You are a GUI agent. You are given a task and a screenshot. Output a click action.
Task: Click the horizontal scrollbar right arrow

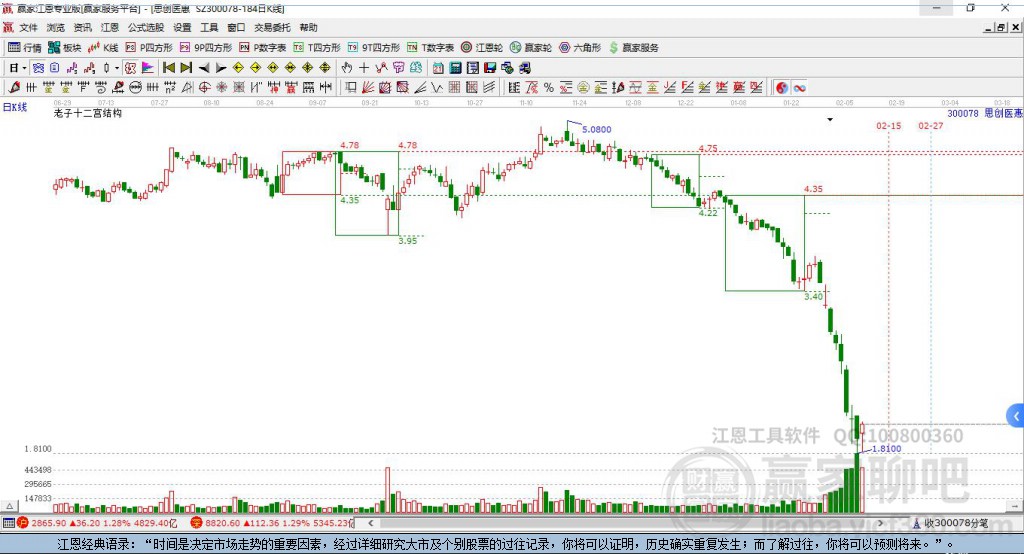click(880, 523)
